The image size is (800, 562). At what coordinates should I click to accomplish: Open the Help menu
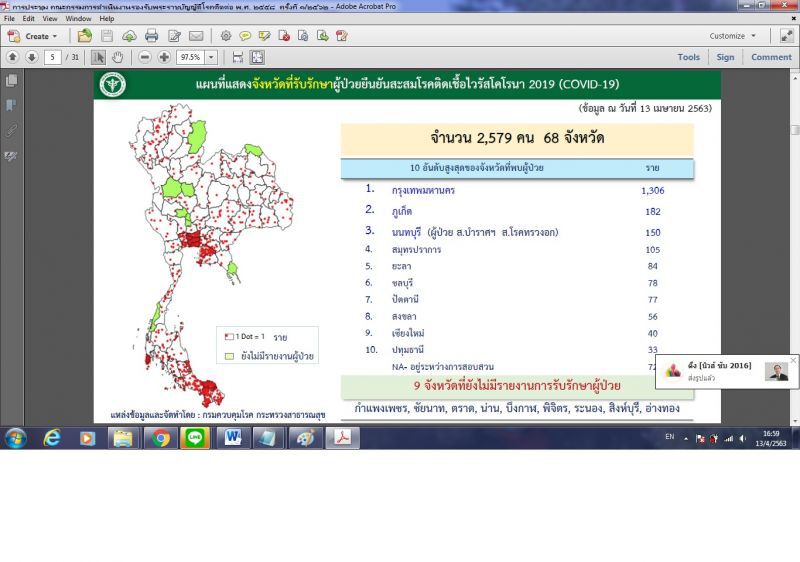pyautogui.click(x=107, y=18)
